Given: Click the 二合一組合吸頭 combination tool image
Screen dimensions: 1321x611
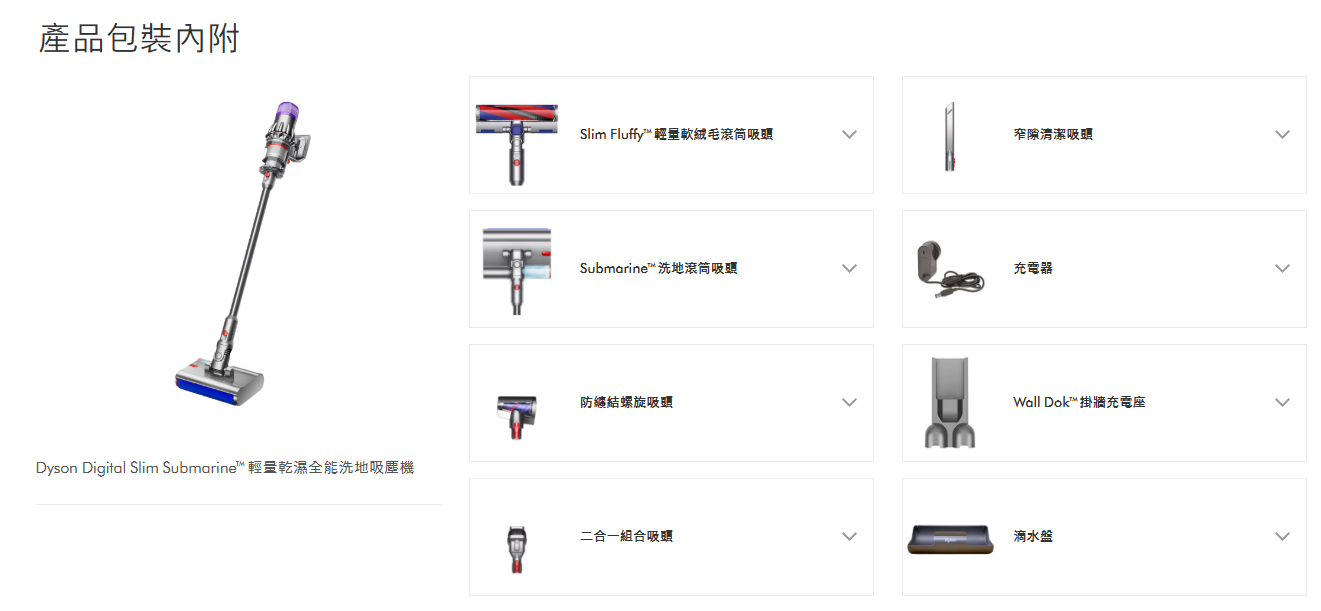Looking at the screenshot, I should click(516, 548).
